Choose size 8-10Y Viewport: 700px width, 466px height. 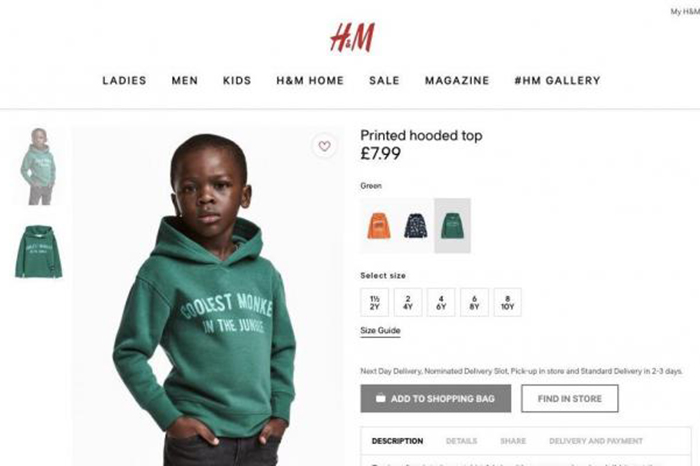point(508,303)
